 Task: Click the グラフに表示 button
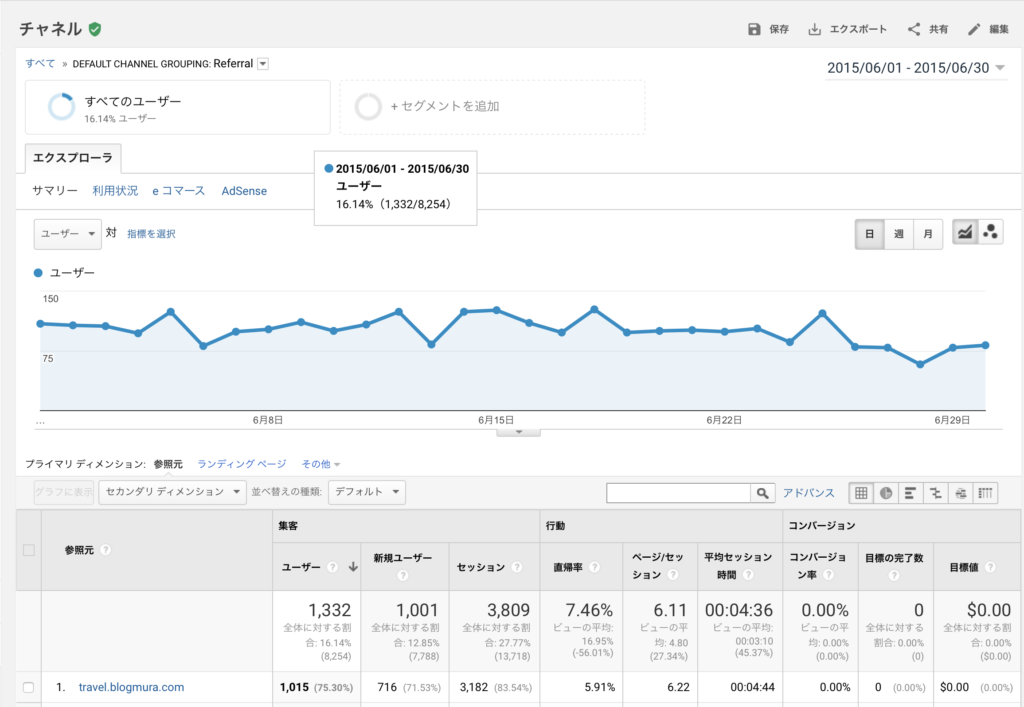coord(64,492)
